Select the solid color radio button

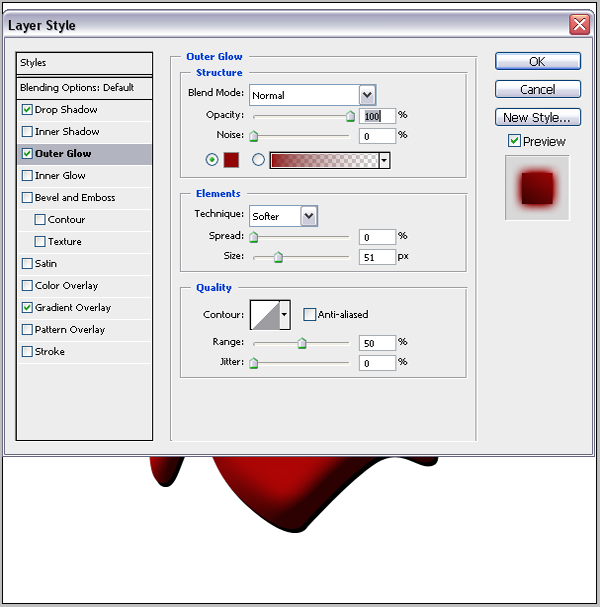[212, 159]
